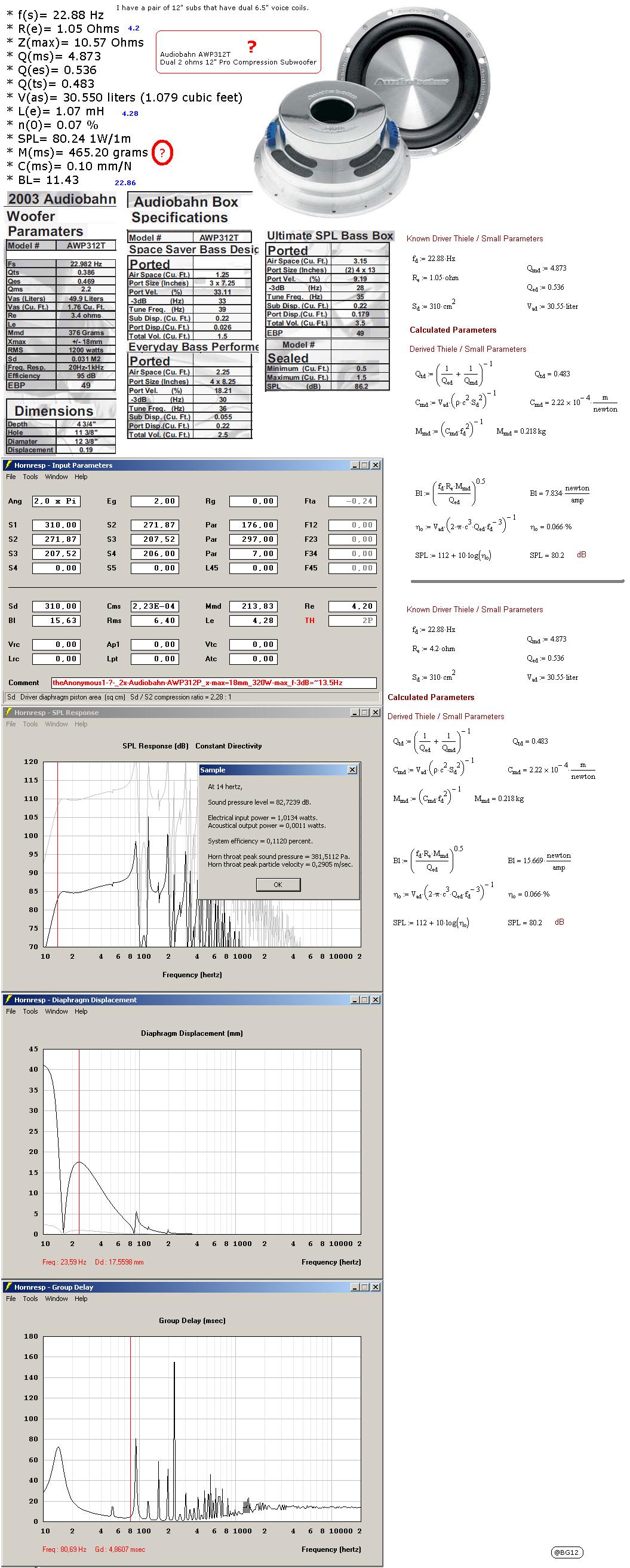
Task: Select the Fta field showing -0,24
Action: tap(352, 501)
